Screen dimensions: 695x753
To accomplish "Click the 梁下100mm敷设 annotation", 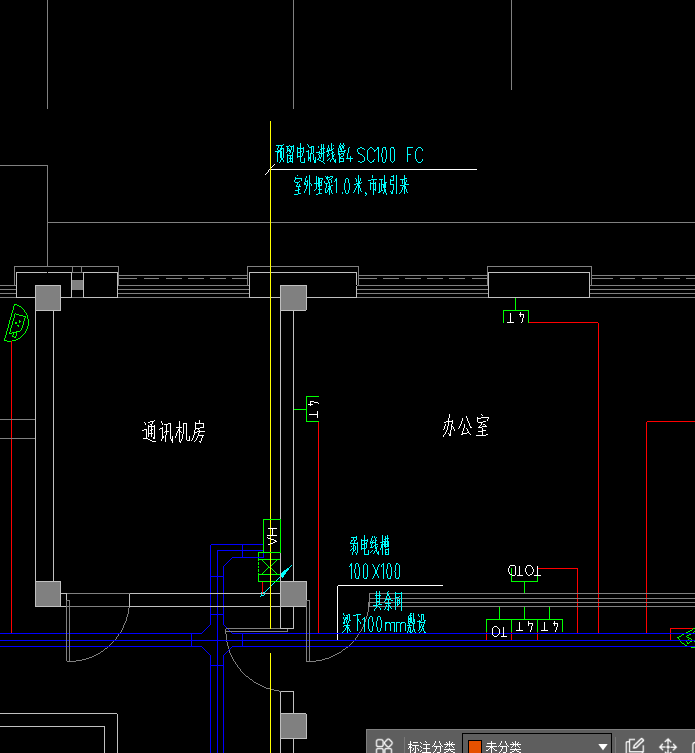I will point(384,624).
